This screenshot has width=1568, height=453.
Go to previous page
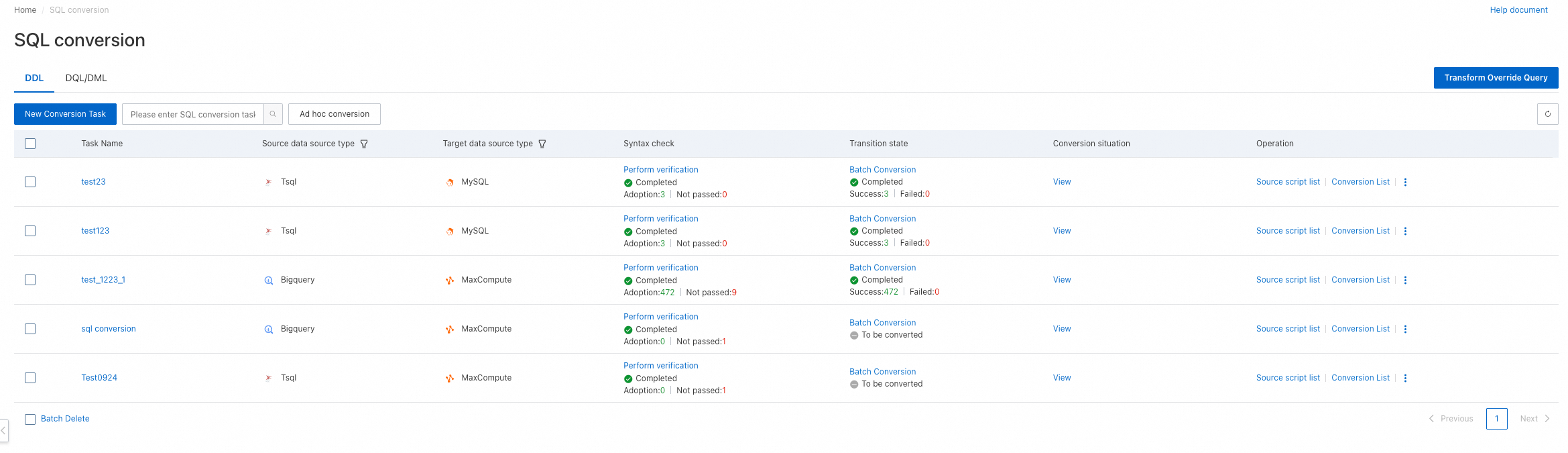1451,419
